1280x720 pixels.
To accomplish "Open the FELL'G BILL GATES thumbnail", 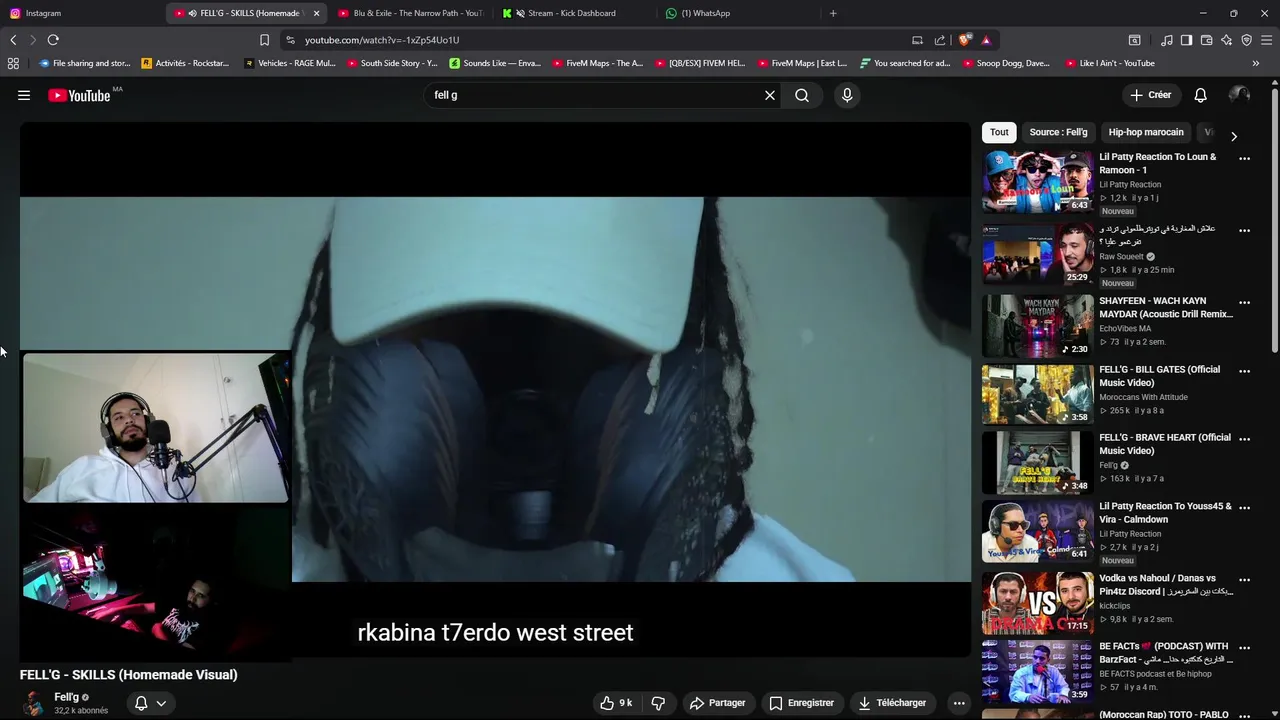I will (1037, 394).
